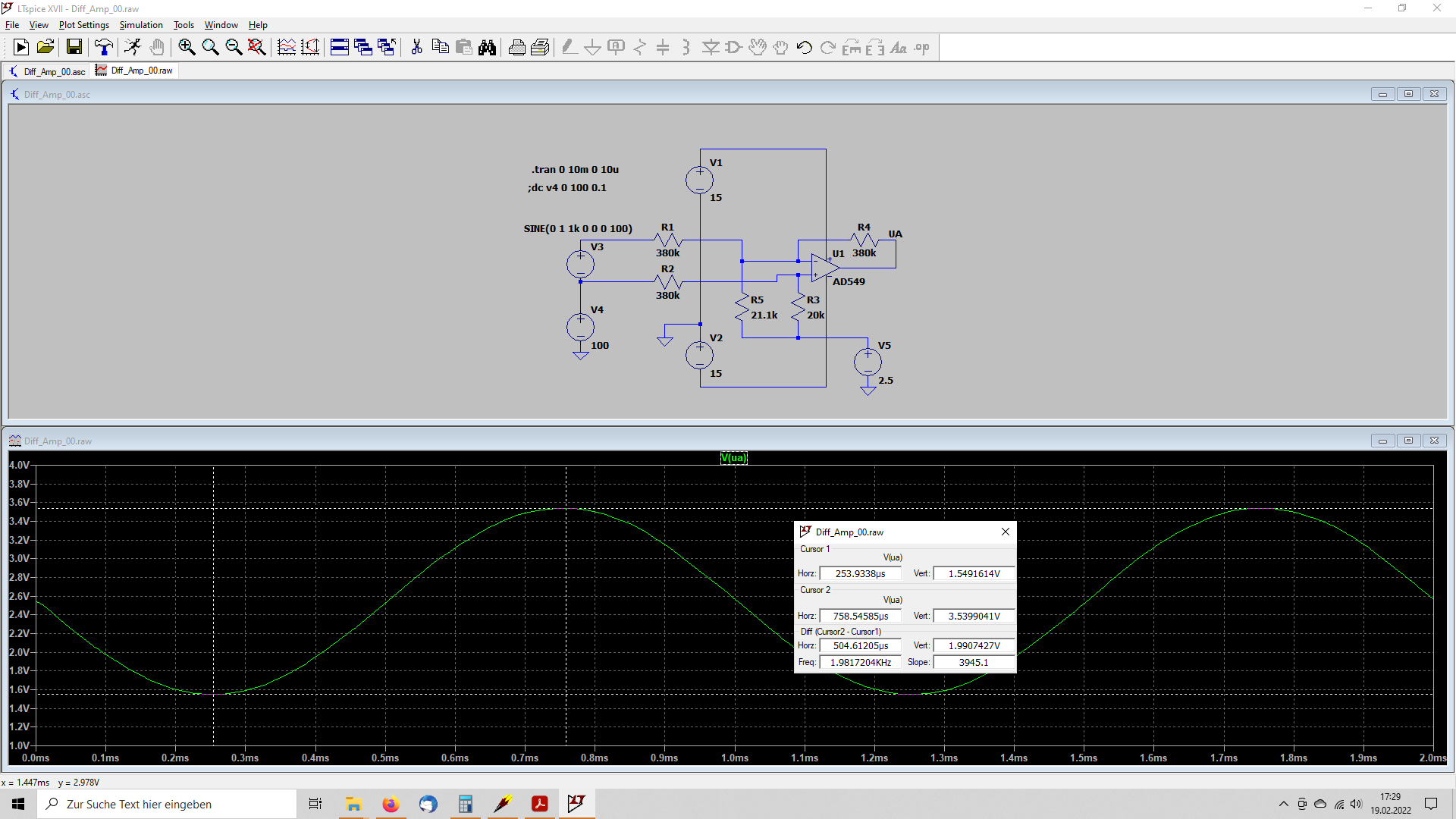This screenshot has height=819, width=1456.
Task: Select the Place Resistor tool
Action: coord(640,48)
